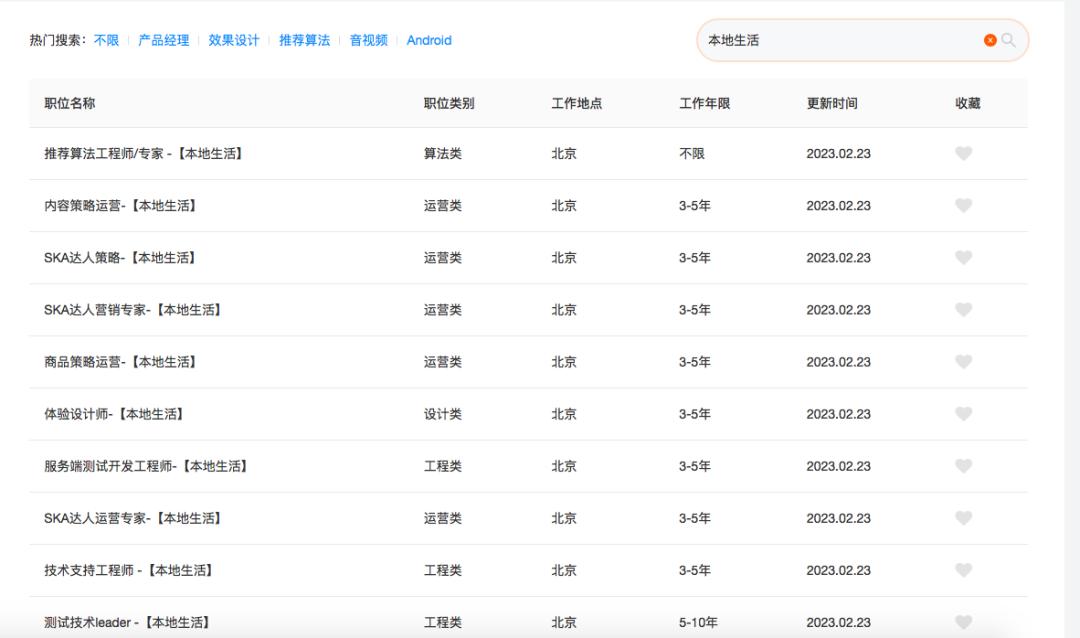Toggle favorite on SKA达人营销专家 row
The image size is (1080, 638).
[964, 309]
